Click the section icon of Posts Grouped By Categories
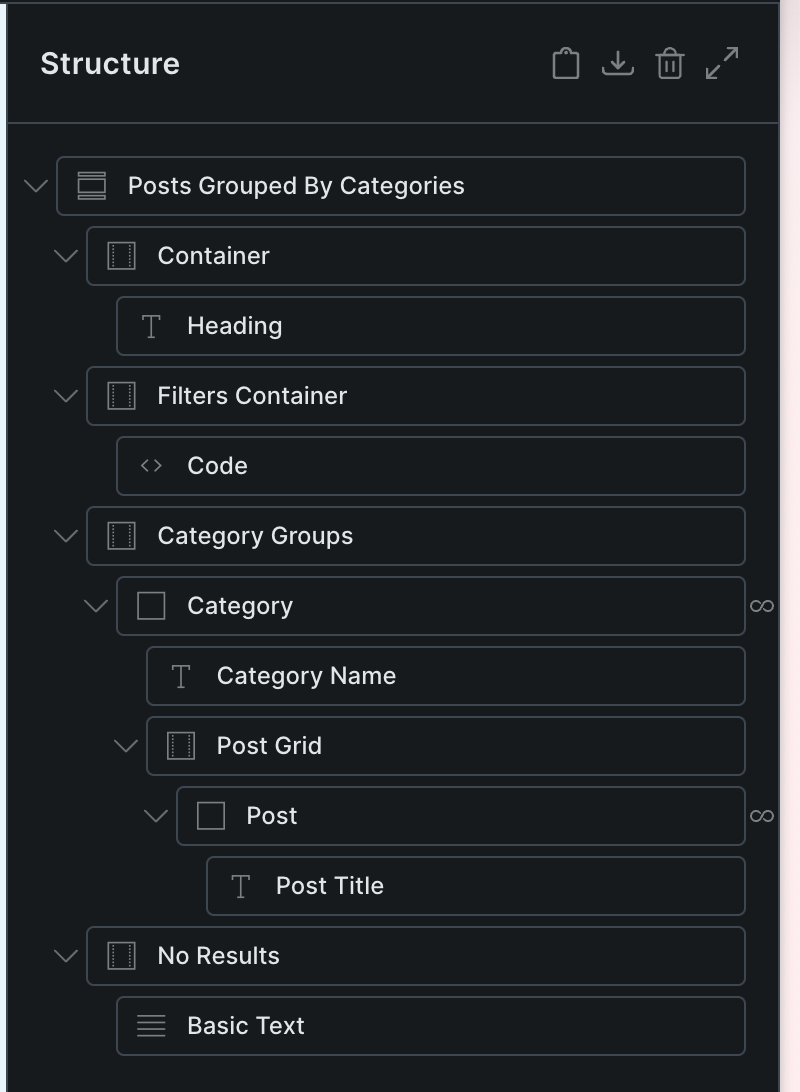 click(x=92, y=186)
